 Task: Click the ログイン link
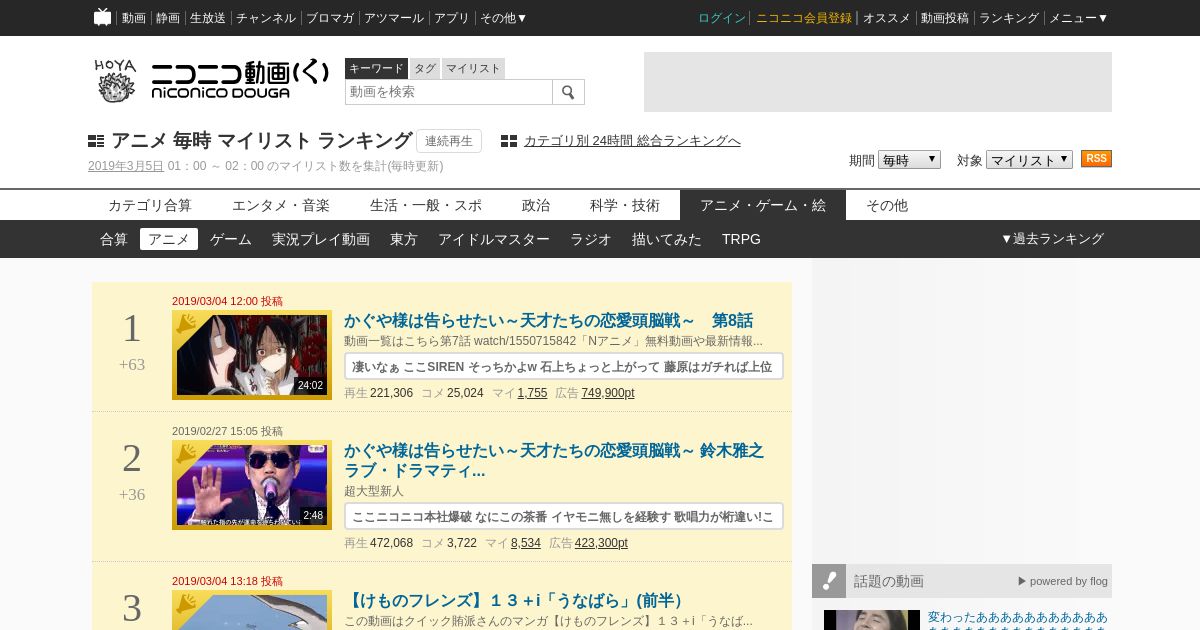pos(722,18)
